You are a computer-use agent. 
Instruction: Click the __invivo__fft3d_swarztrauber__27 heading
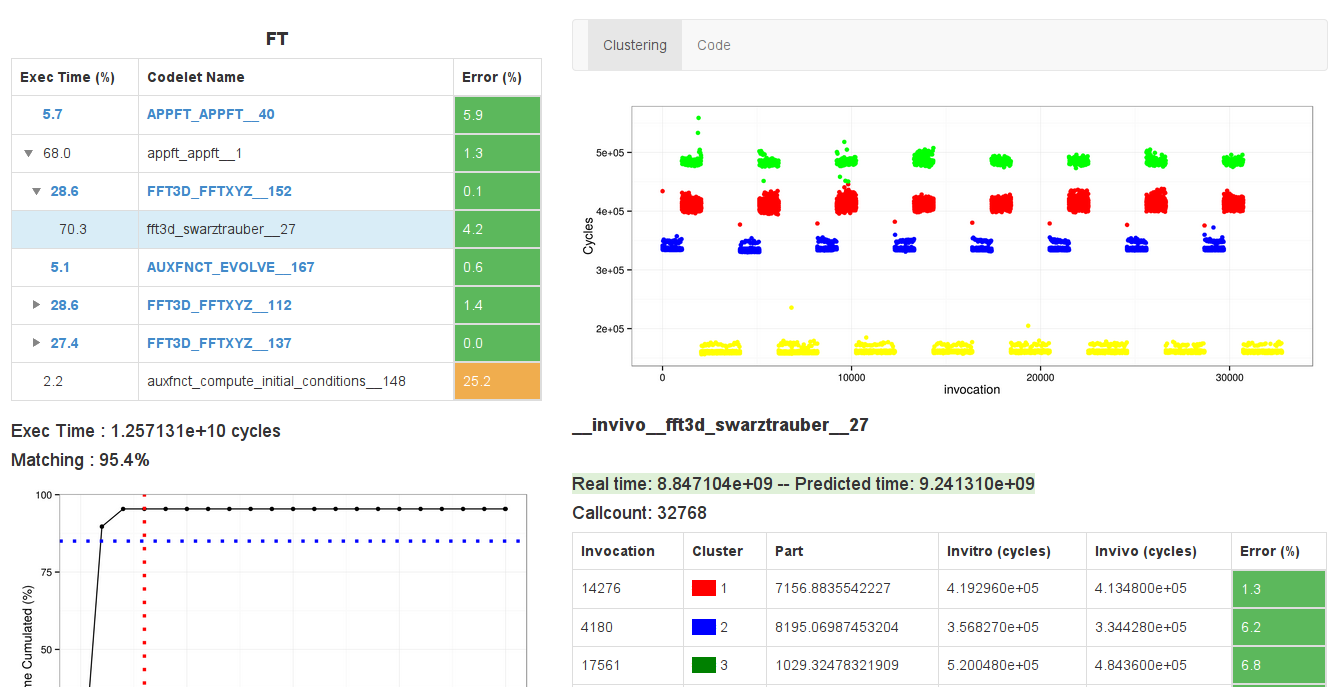[x=720, y=425]
